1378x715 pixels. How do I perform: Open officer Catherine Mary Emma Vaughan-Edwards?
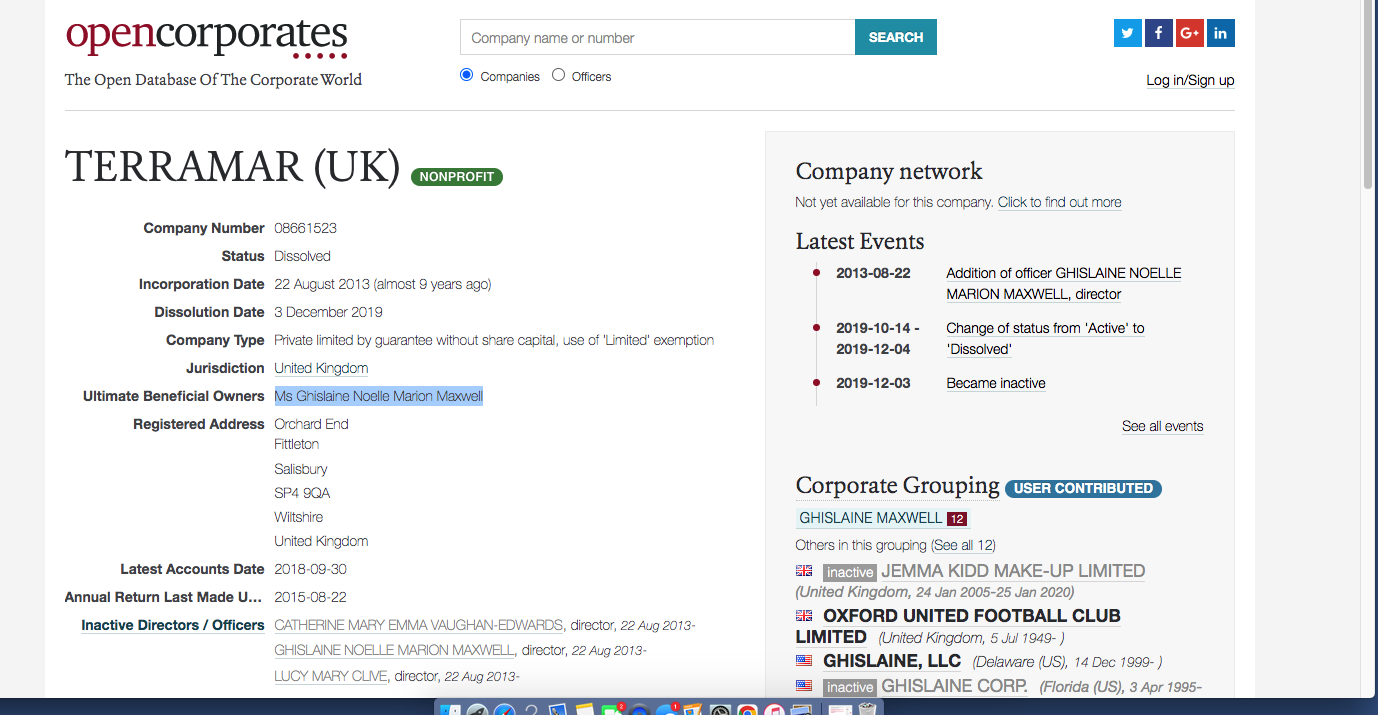tap(419, 625)
